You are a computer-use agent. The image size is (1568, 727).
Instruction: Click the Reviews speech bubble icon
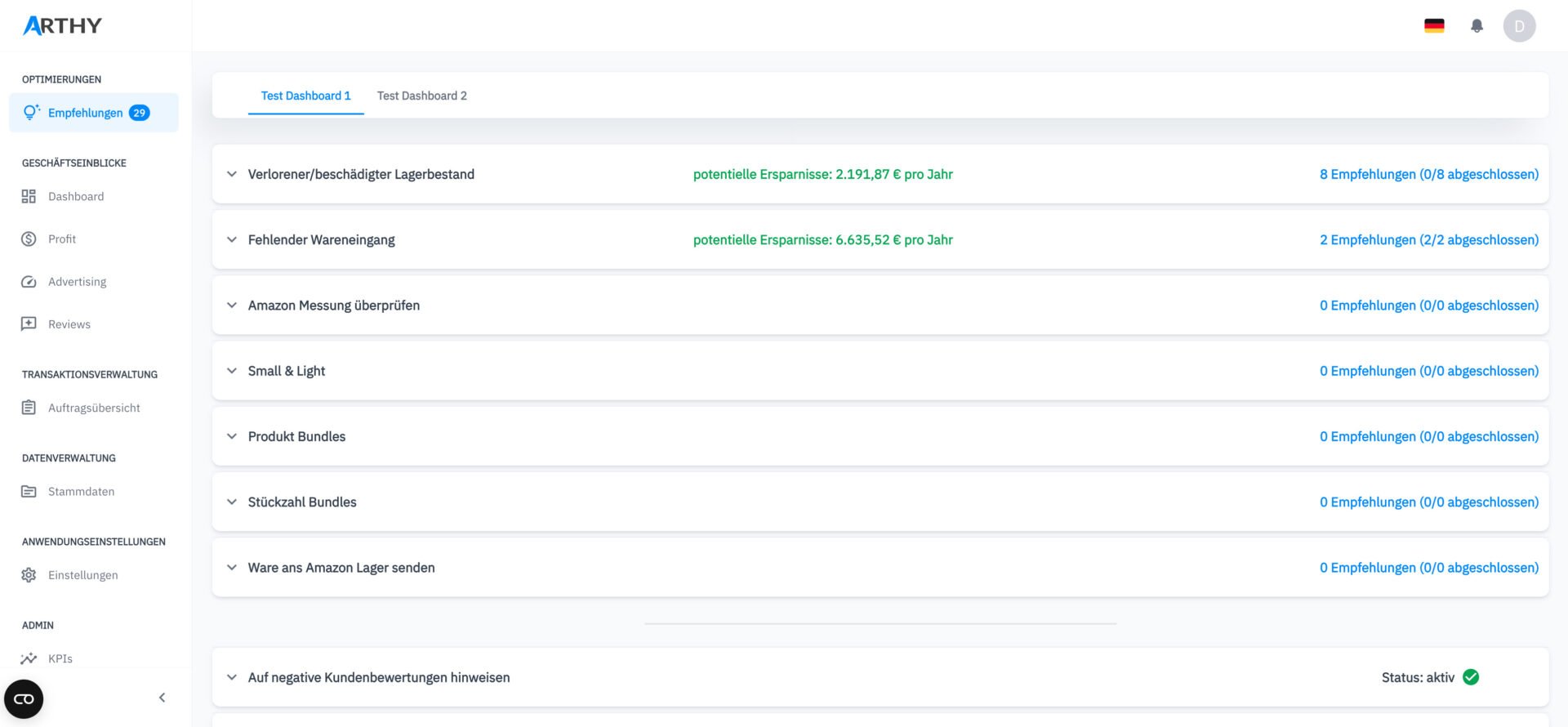pyautogui.click(x=29, y=324)
